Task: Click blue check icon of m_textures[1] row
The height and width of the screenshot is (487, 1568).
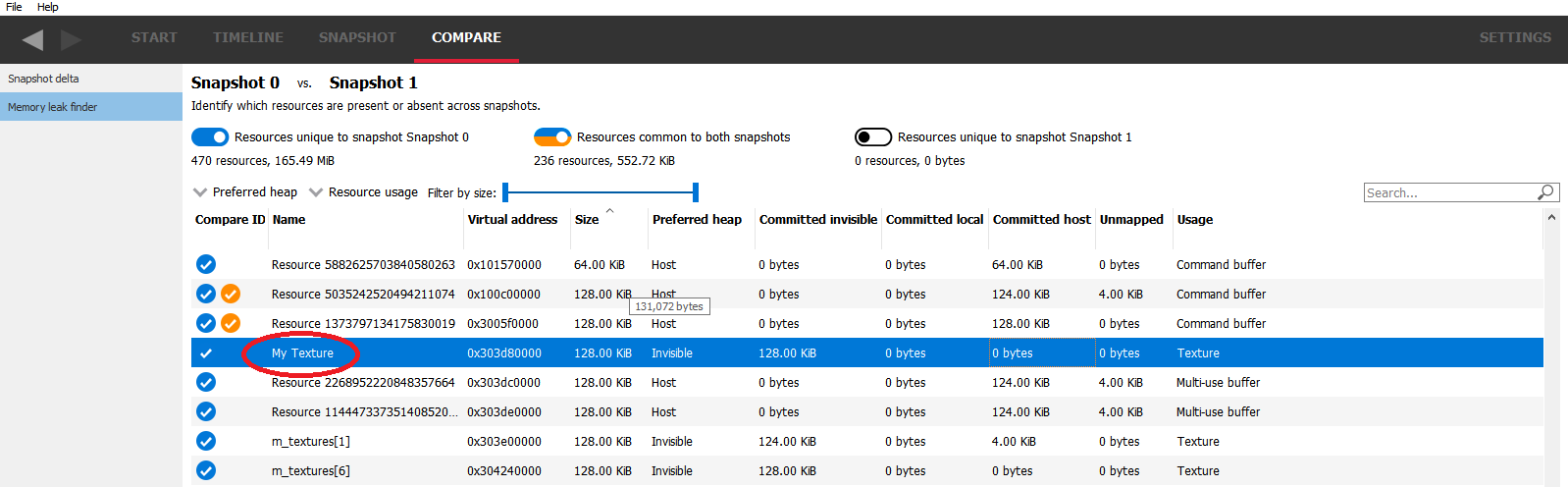Action: click(x=206, y=441)
